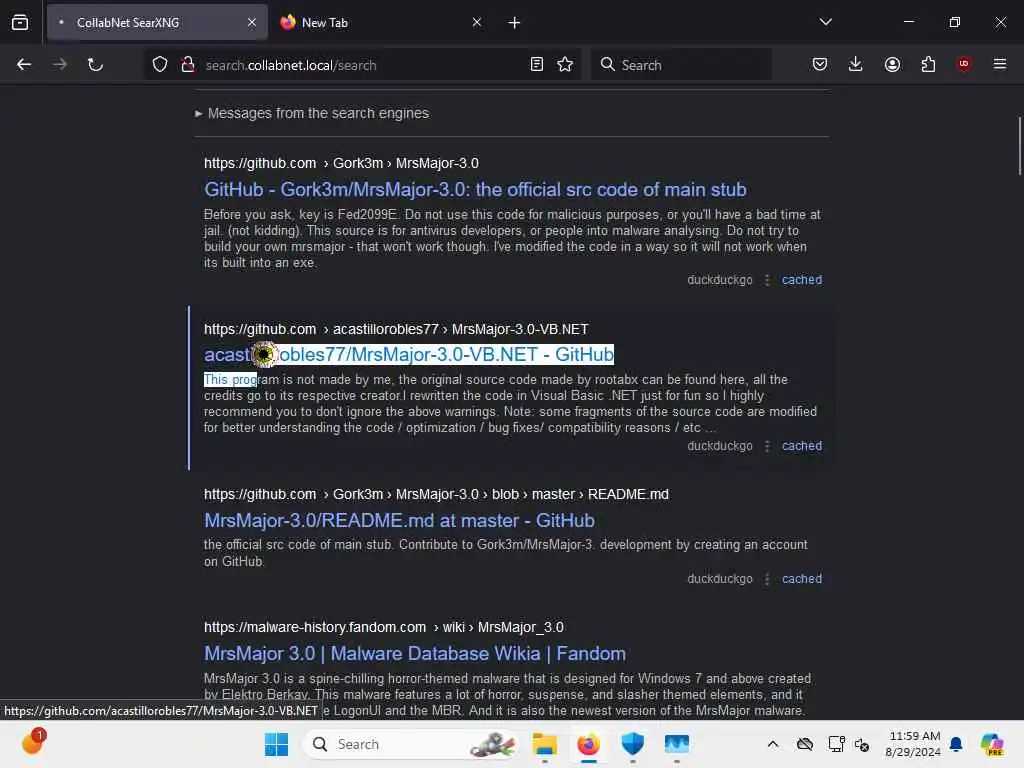List all tabs with the dropdown arrow
The image size is (1024, 768).
click(x=825, y=22)
